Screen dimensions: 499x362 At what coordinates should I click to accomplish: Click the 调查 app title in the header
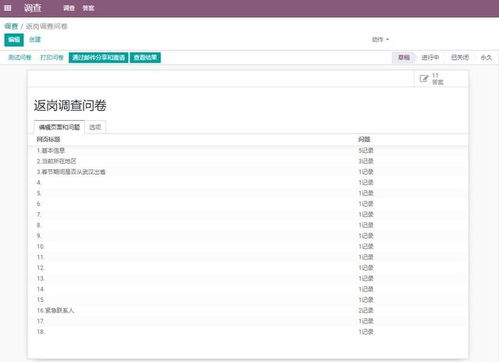32,8
